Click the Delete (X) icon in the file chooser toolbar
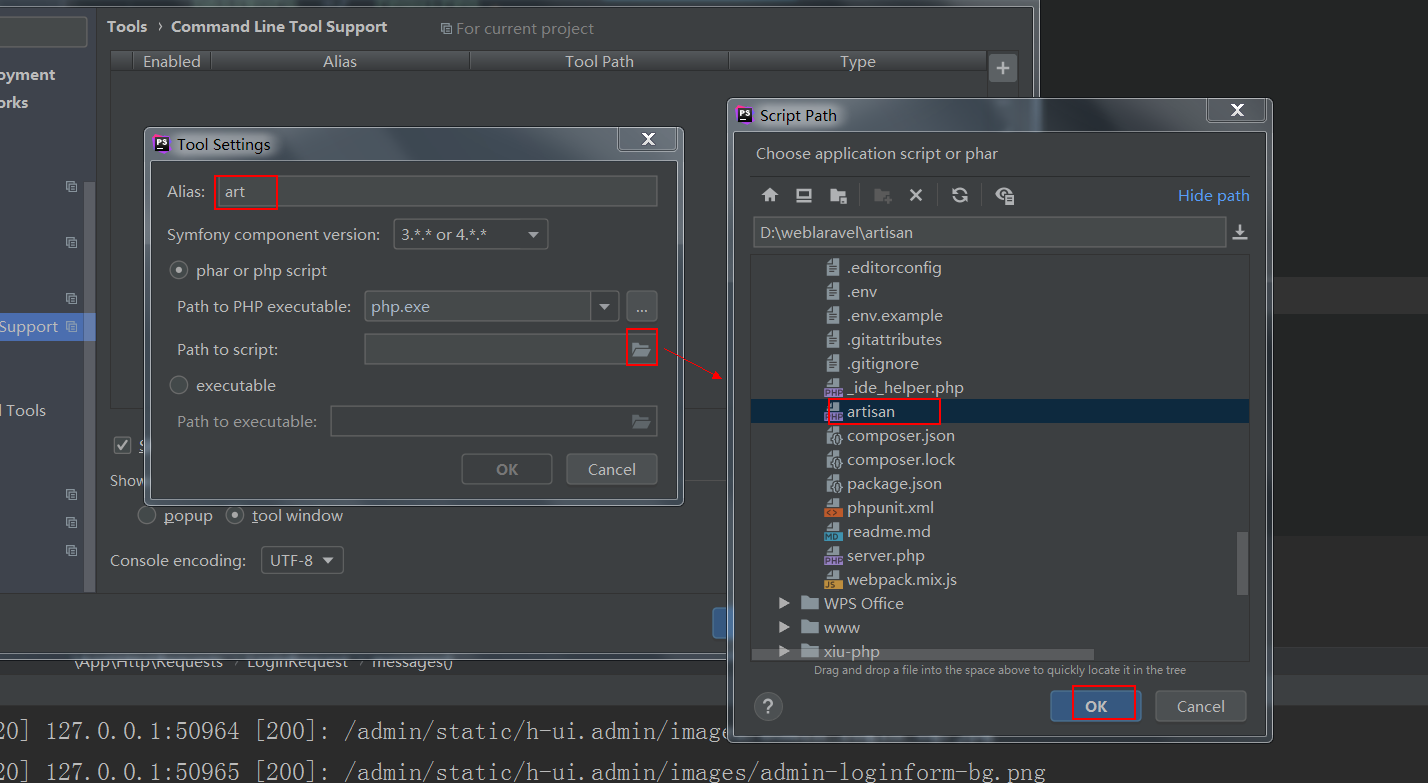The height and width of the screenshot is (783, 1428). pos(915,196)
